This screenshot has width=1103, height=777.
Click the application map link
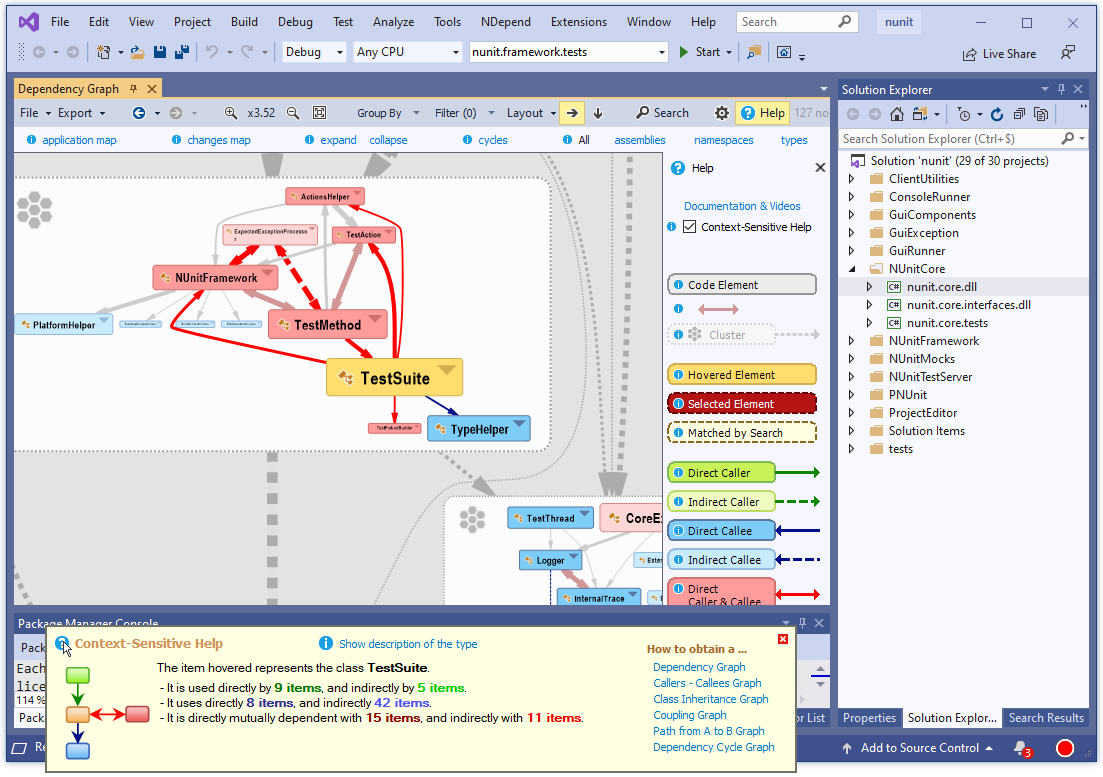coord(79,140)
